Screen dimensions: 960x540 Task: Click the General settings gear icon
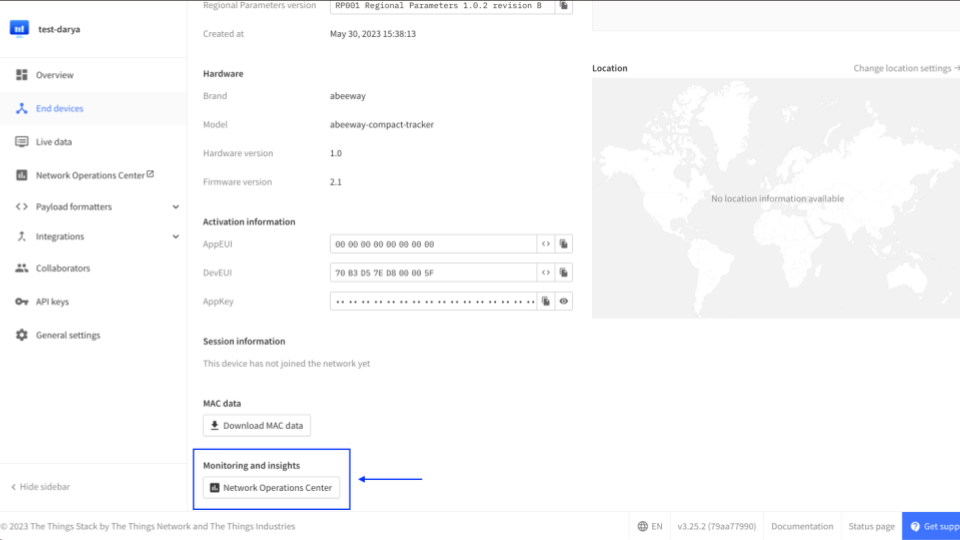pyautogui.click(x=22, y=335)
